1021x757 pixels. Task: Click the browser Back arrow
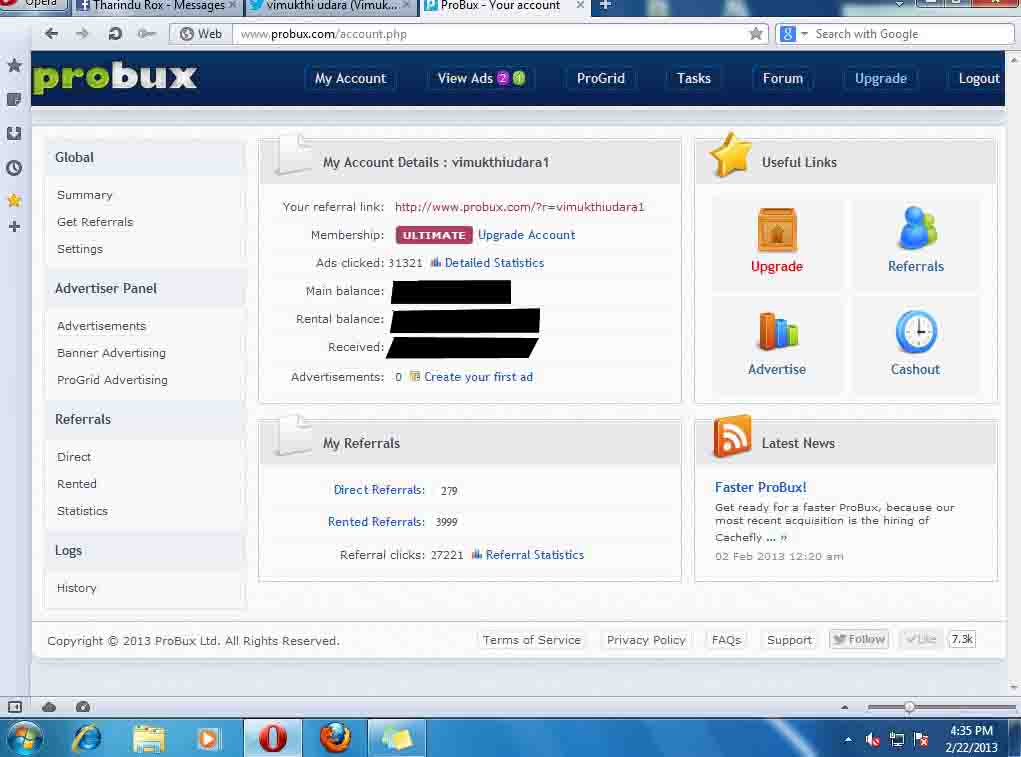pyautogui.click(x=51, y=34)
